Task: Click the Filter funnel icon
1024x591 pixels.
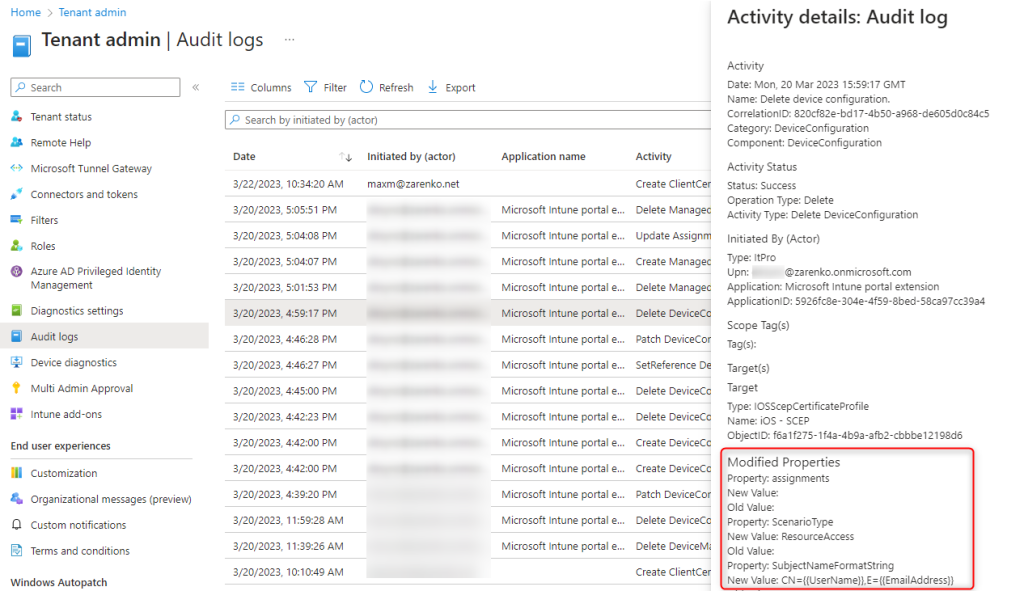Action: [310, 87]
